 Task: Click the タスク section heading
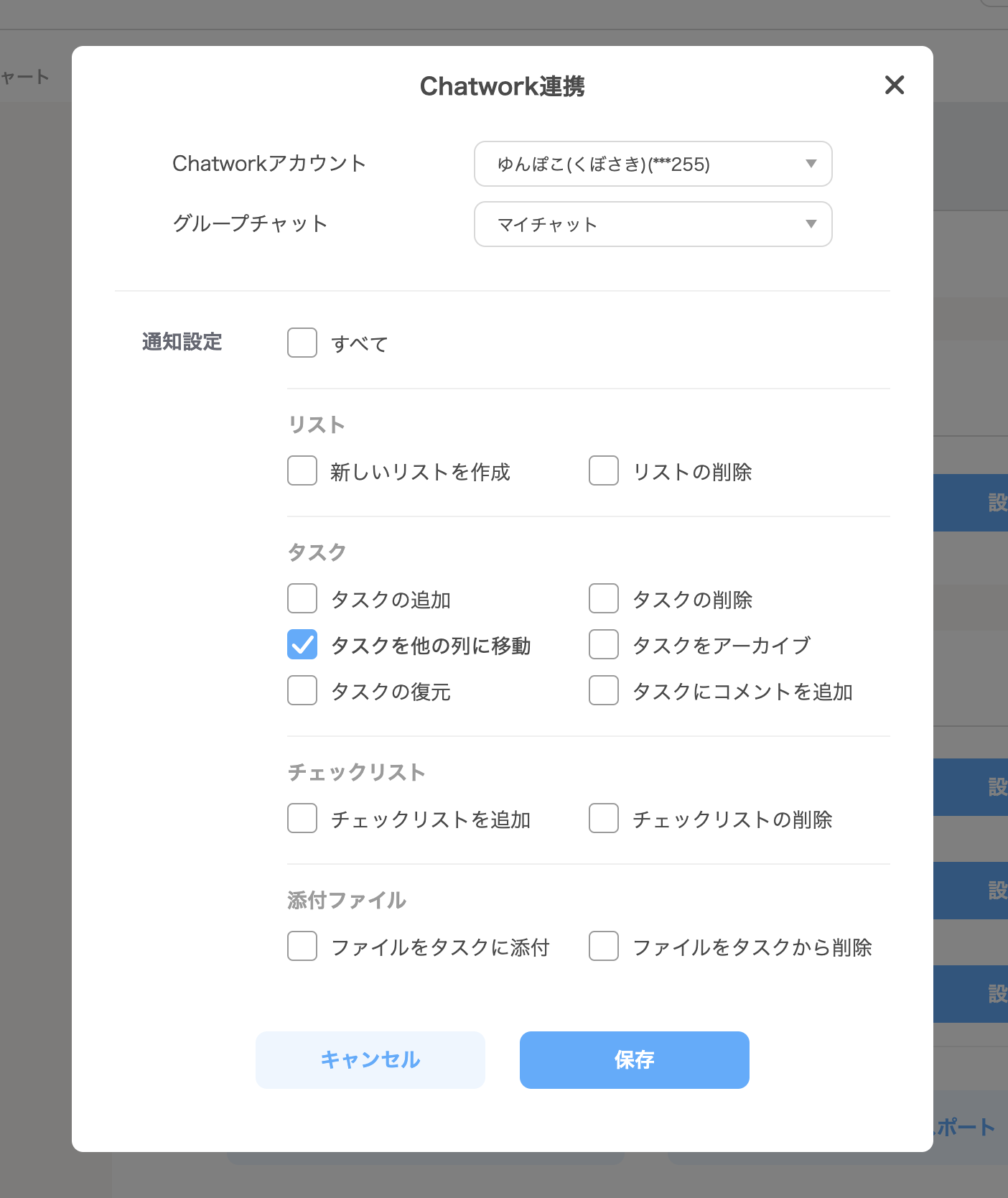pos(317,552)
